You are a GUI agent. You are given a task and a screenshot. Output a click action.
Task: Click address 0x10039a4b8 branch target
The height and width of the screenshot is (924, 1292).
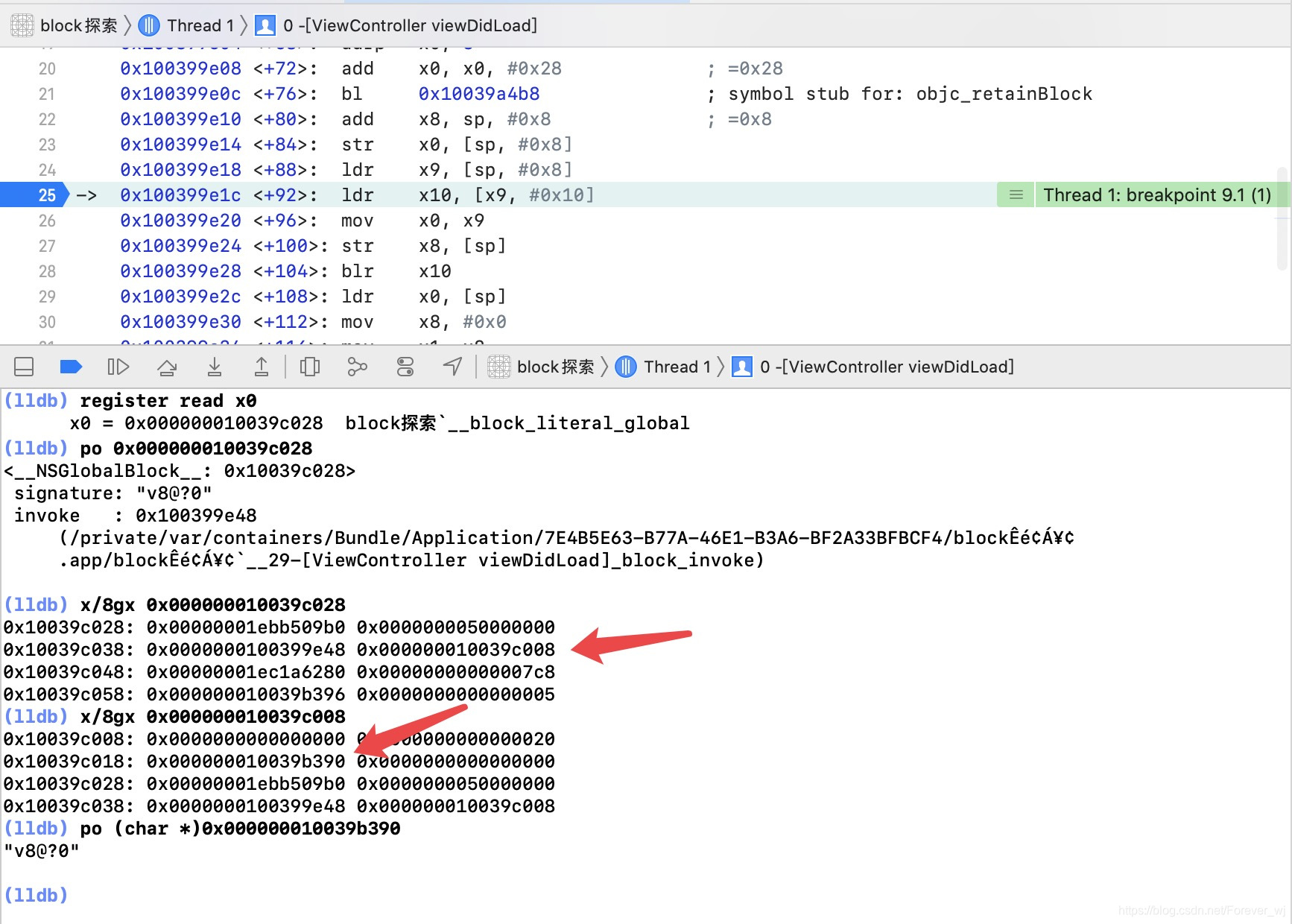(479, 94)
